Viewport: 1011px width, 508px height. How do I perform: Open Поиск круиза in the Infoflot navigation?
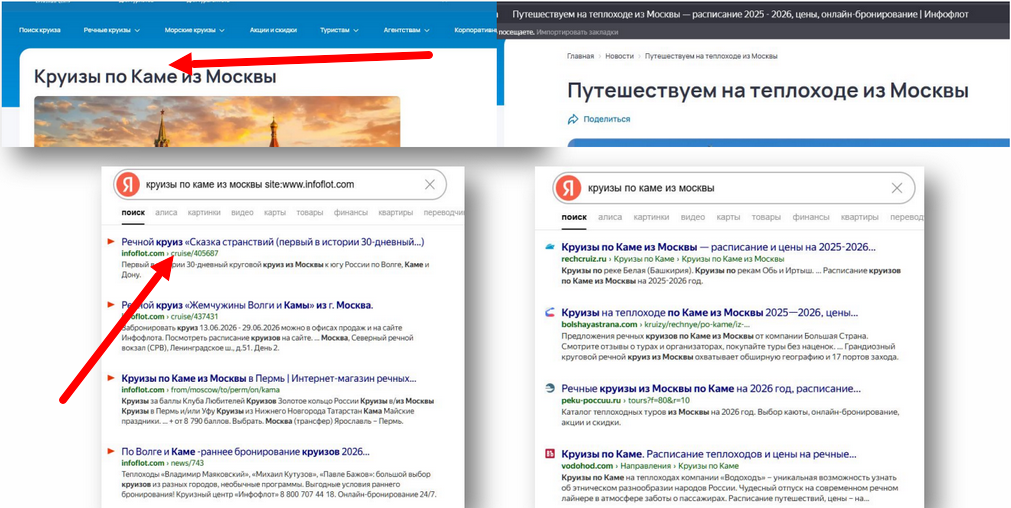tap(40, 30)
